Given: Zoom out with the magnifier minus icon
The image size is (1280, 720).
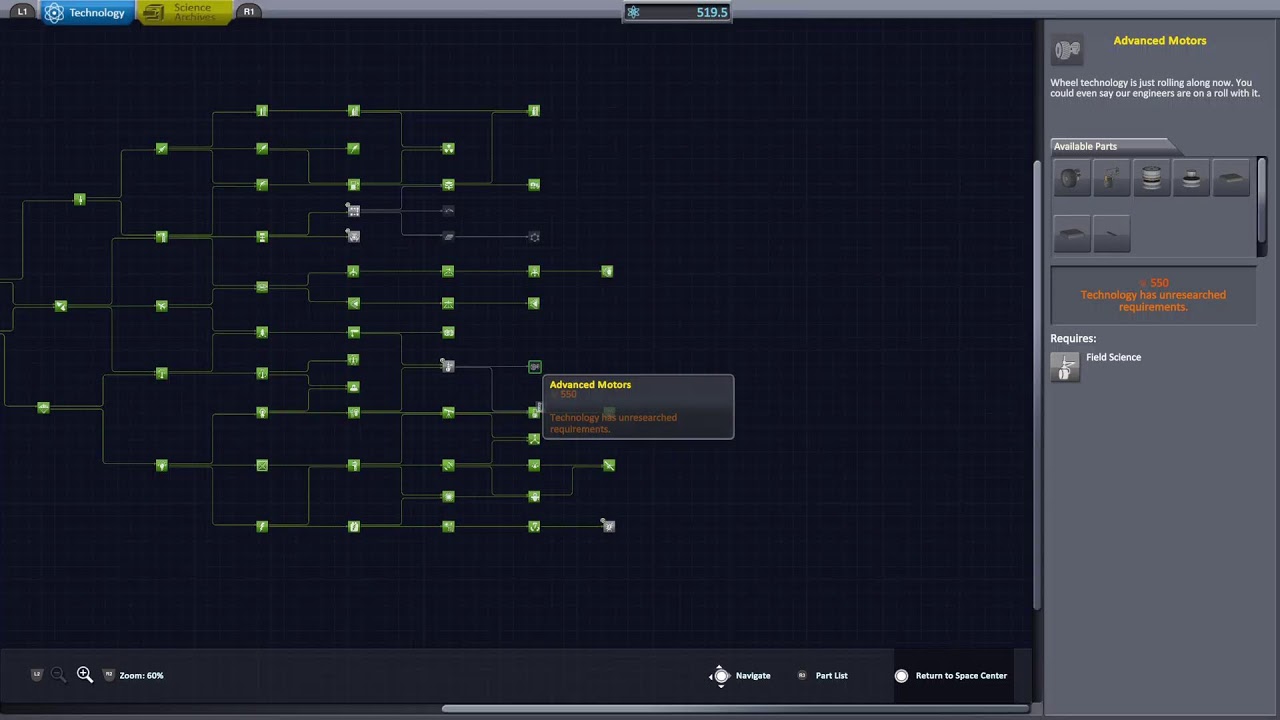Looking at the screenshot, I should tap(58, 675).
